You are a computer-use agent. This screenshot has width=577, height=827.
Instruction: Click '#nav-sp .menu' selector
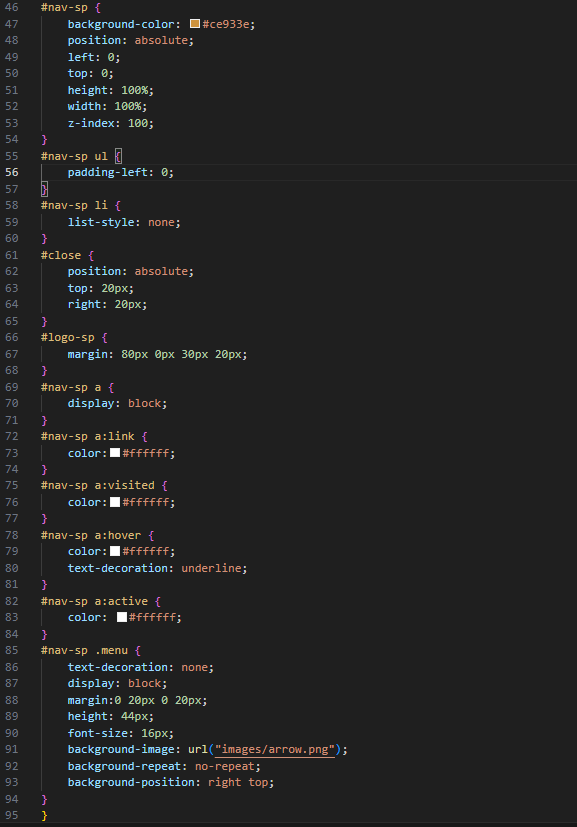[x=84, y=650]
